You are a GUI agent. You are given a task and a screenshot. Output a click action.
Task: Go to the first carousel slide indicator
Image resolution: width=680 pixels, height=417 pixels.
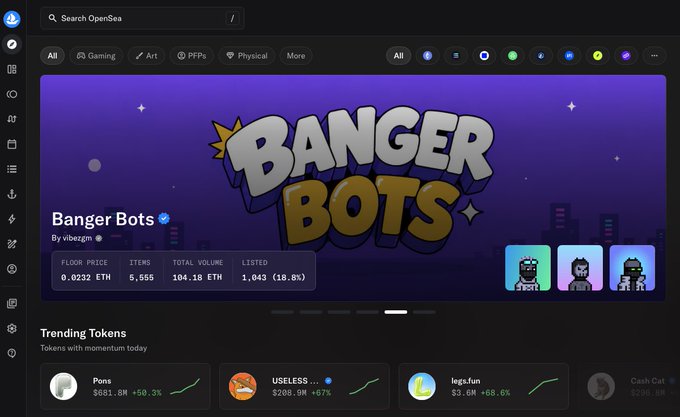point(282,312)
